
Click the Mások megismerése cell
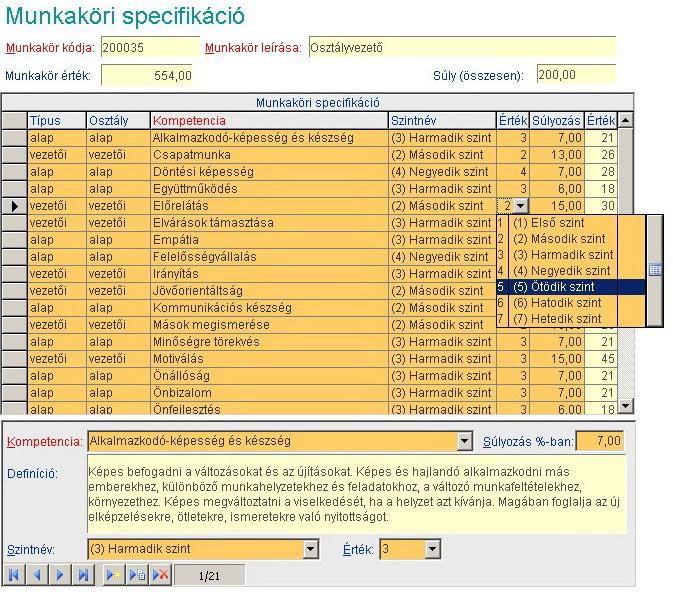click(x=269, y=325)
